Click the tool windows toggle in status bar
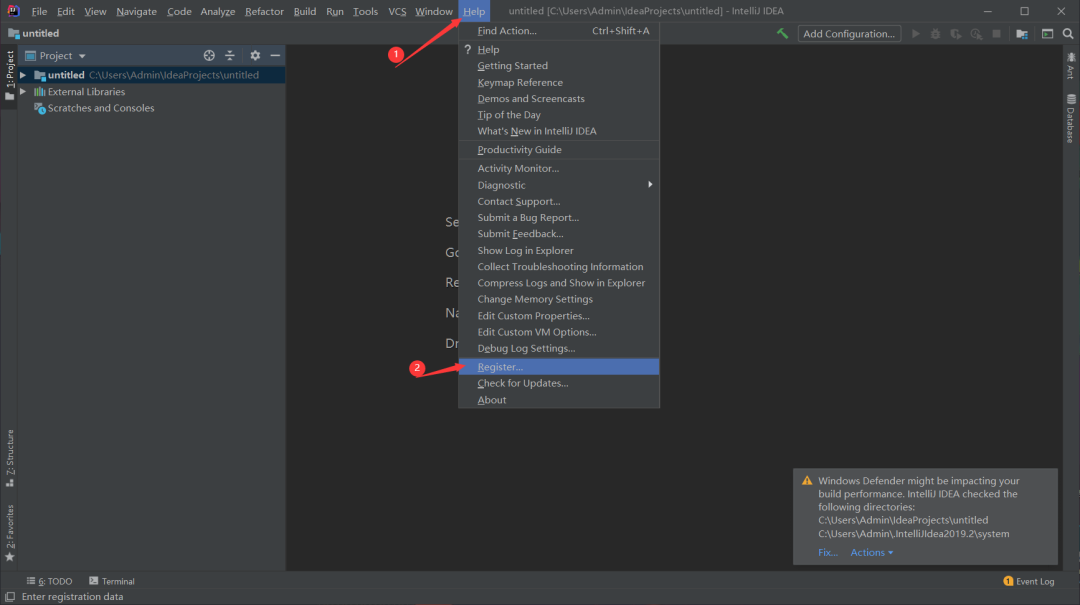The height and width of the screenshot is (605, 1080). coord(10,597)
